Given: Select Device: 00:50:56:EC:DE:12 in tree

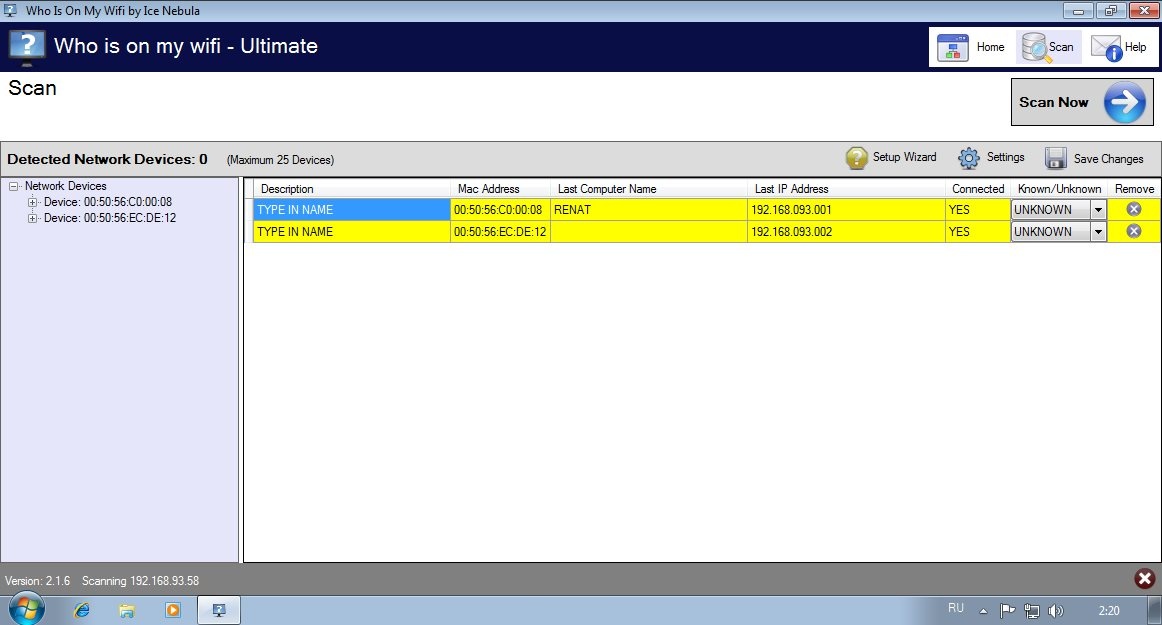Looking at the screenshot, I should coord(110,218).
